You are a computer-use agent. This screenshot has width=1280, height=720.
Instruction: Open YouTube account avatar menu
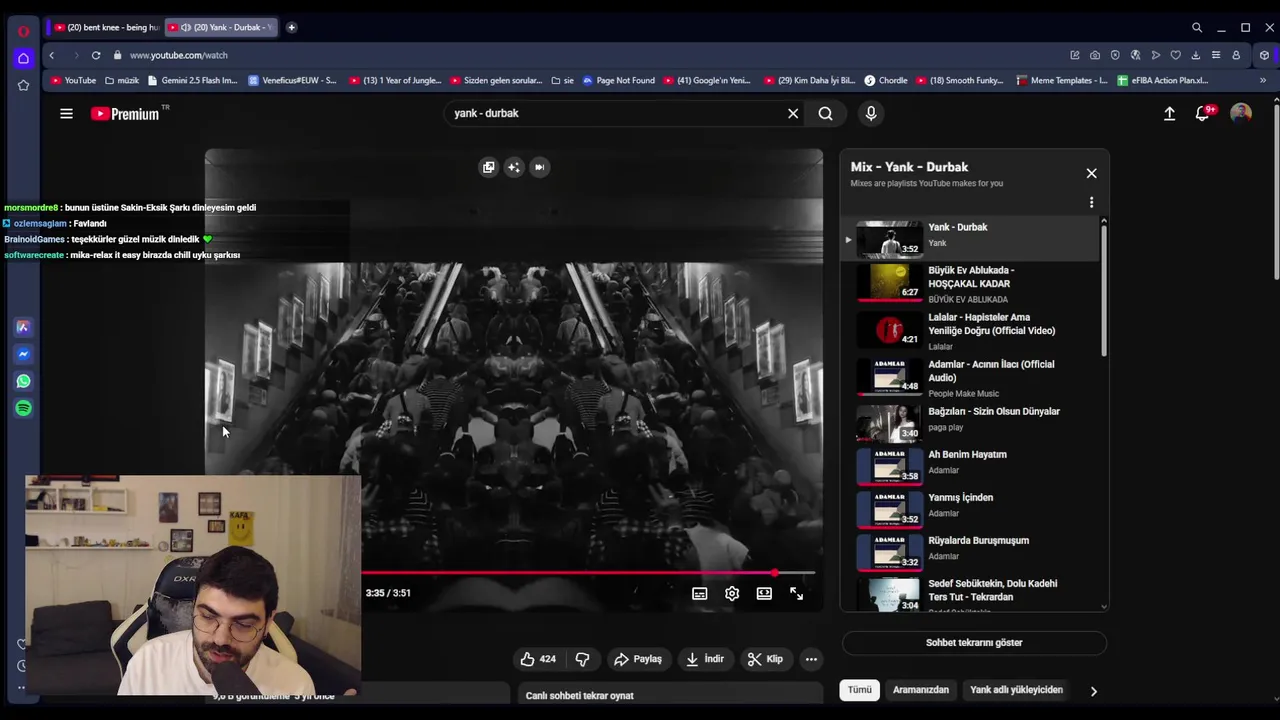coord(1241,113)
